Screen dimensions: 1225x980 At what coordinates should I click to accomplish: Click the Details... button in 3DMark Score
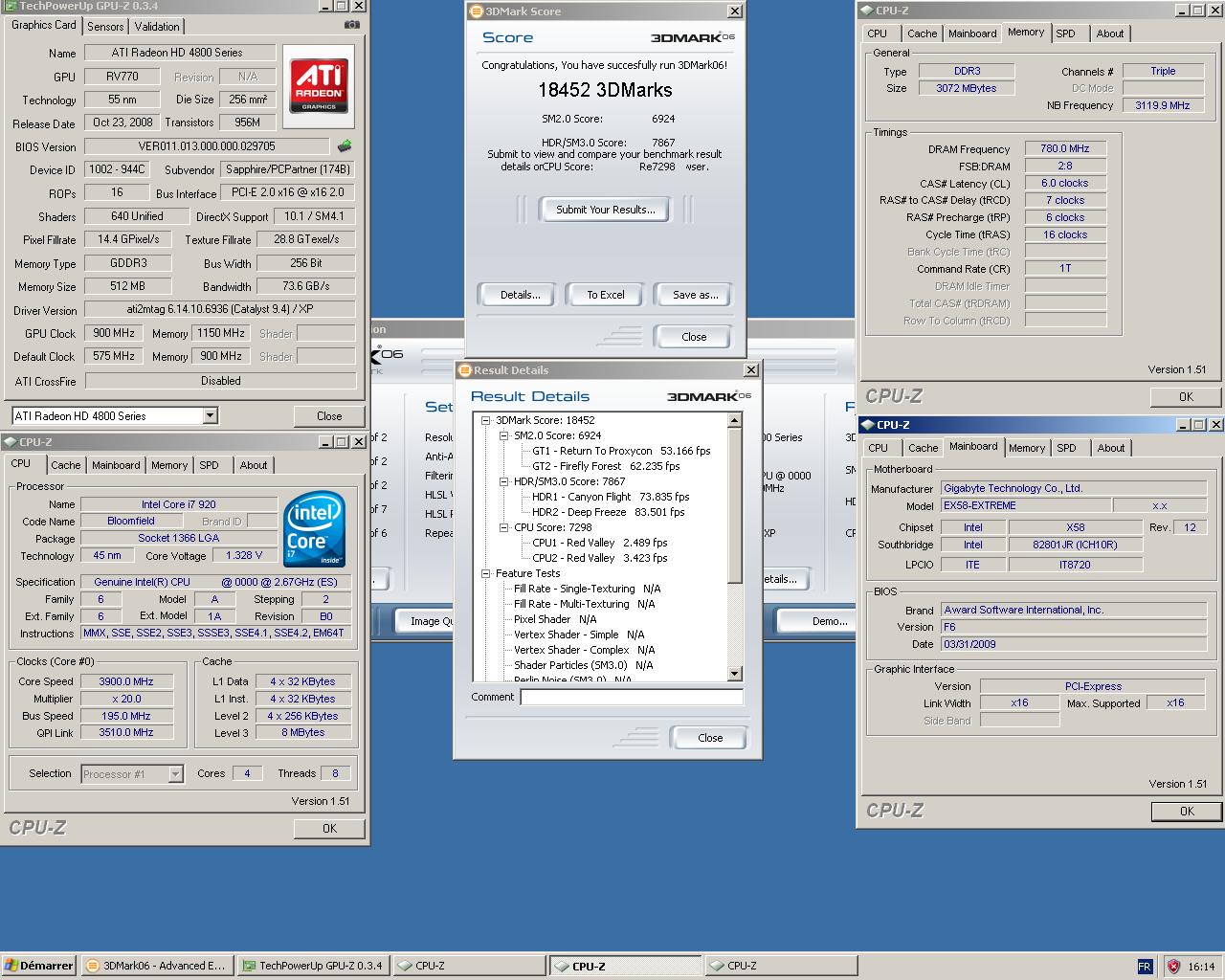(x=521, y=295)
